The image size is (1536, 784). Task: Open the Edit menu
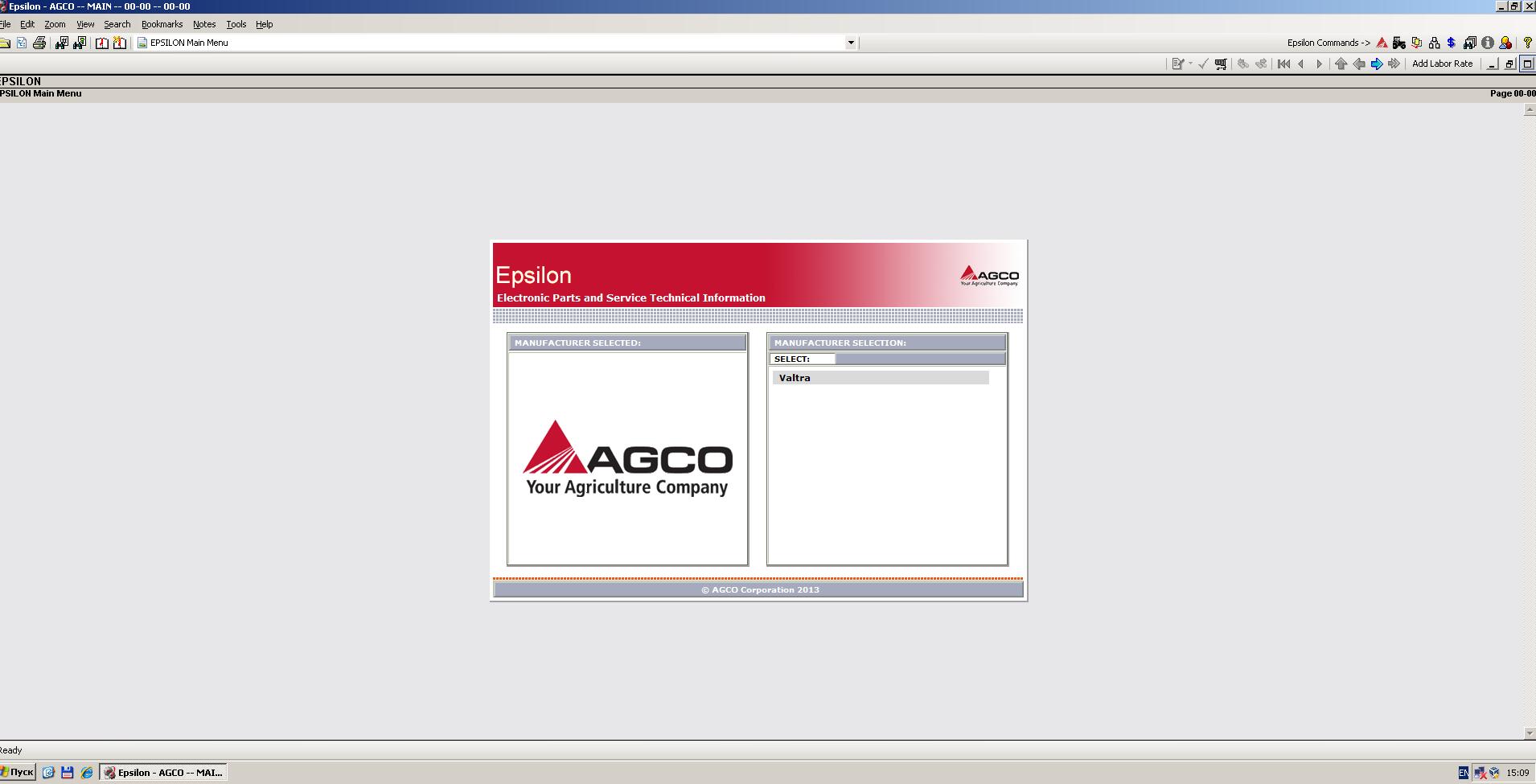27,24
